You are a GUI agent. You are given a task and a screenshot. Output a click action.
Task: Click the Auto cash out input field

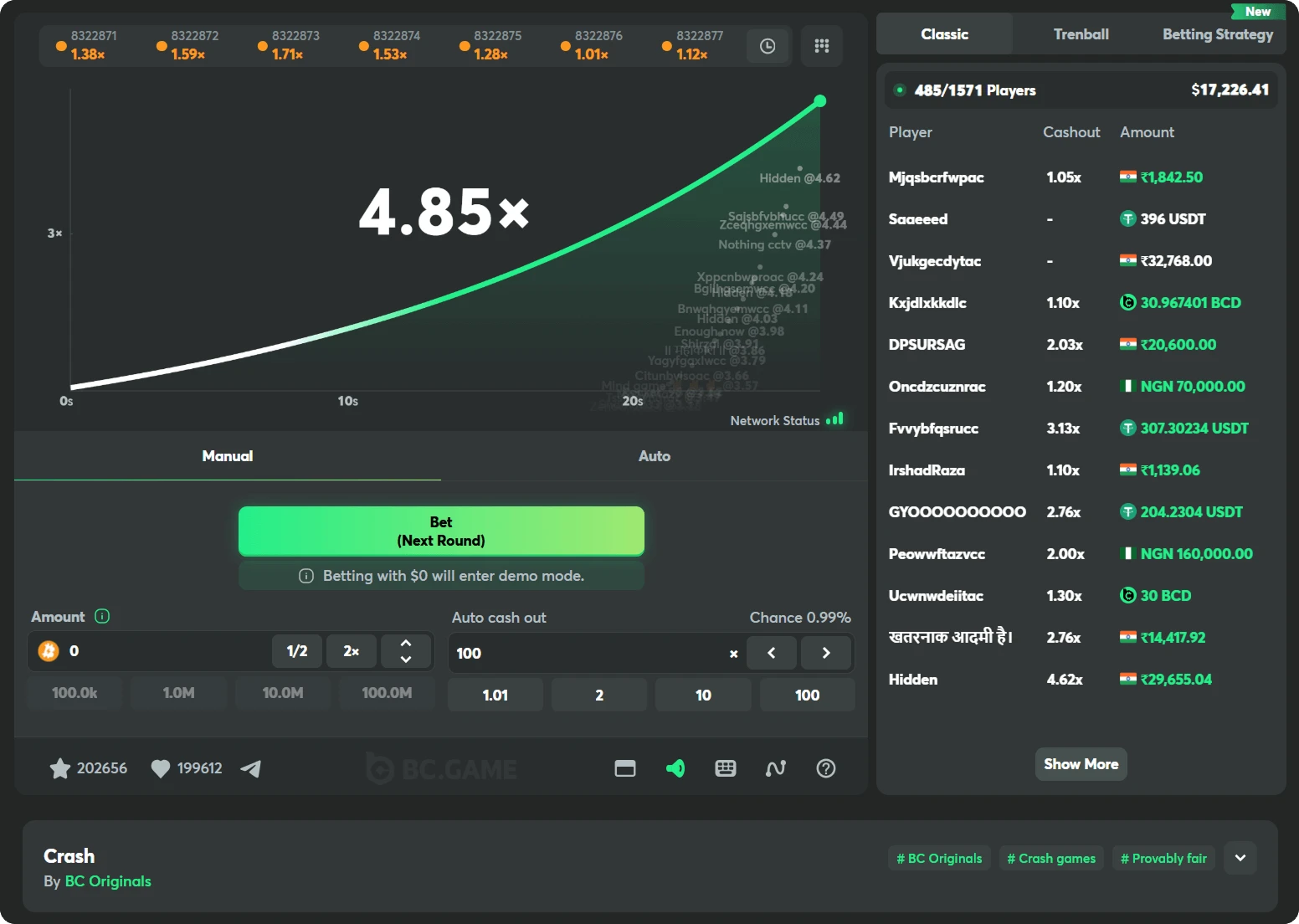click(x=586, y=653)
